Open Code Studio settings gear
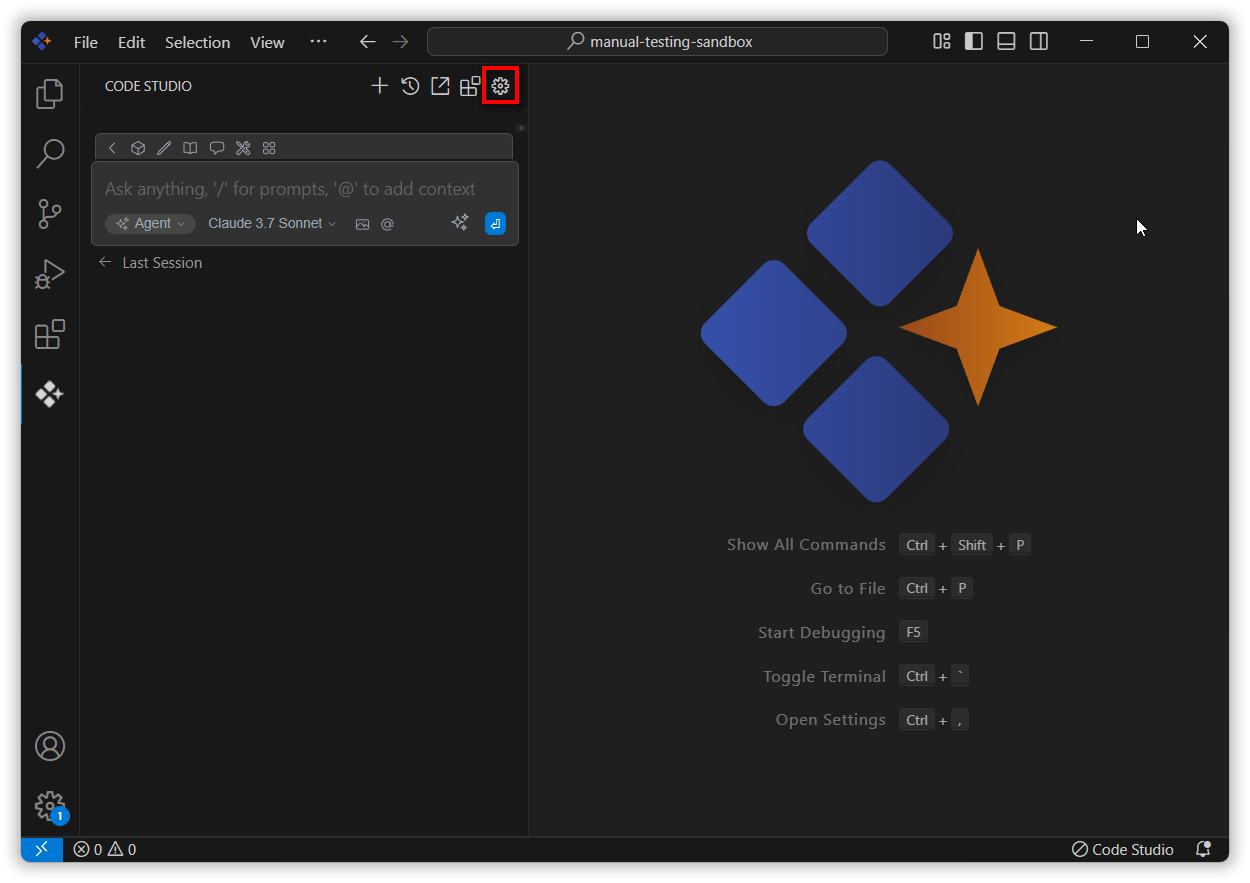Image resolution: width=1250 pixels, height=883 pixels. tap(501, 86)
